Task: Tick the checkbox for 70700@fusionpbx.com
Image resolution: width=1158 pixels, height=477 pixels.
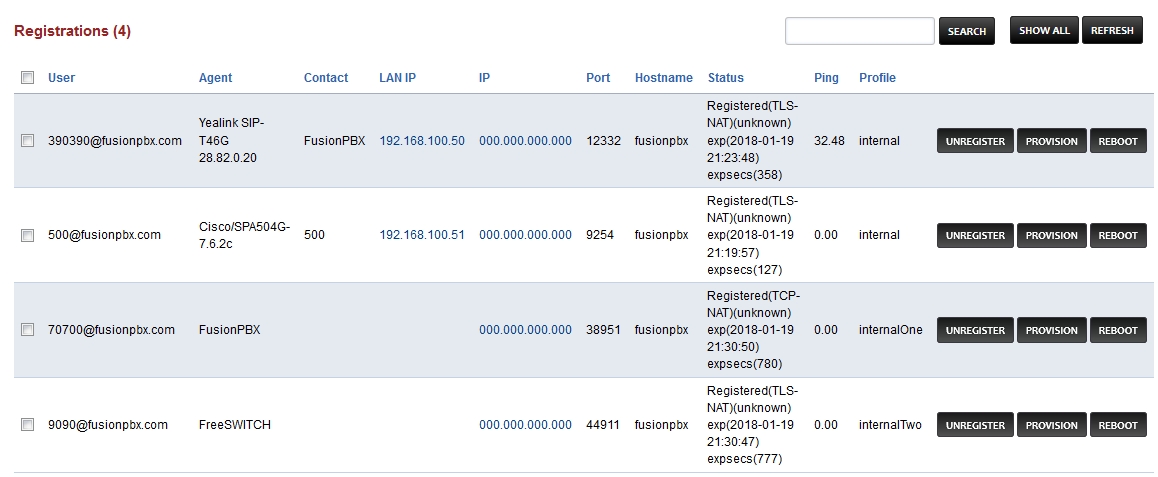Action: click(28, 330)
